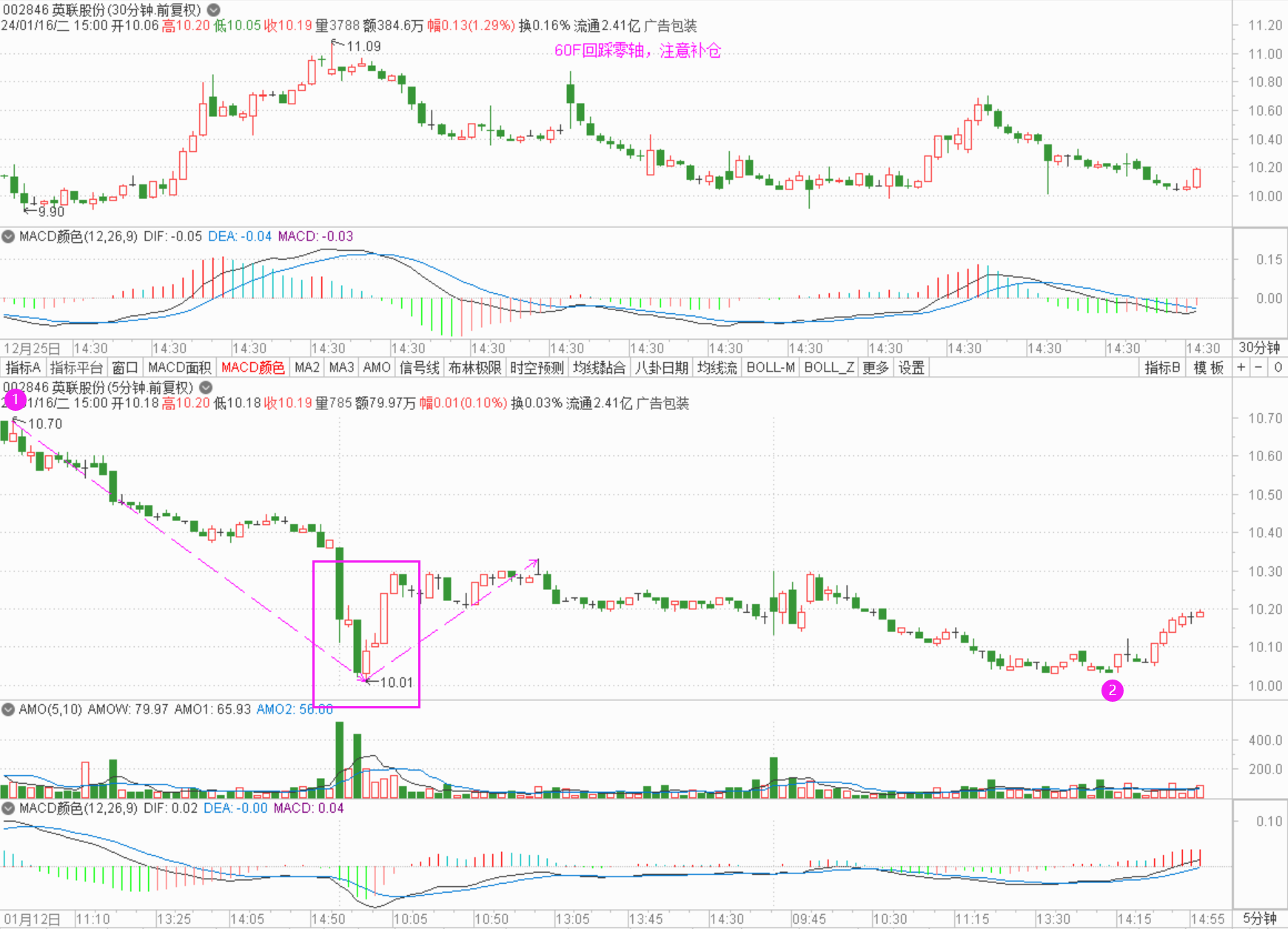Switch to the BOLL_Z indicator
This screenshot has width=1288, height=929.
[829, 367]
